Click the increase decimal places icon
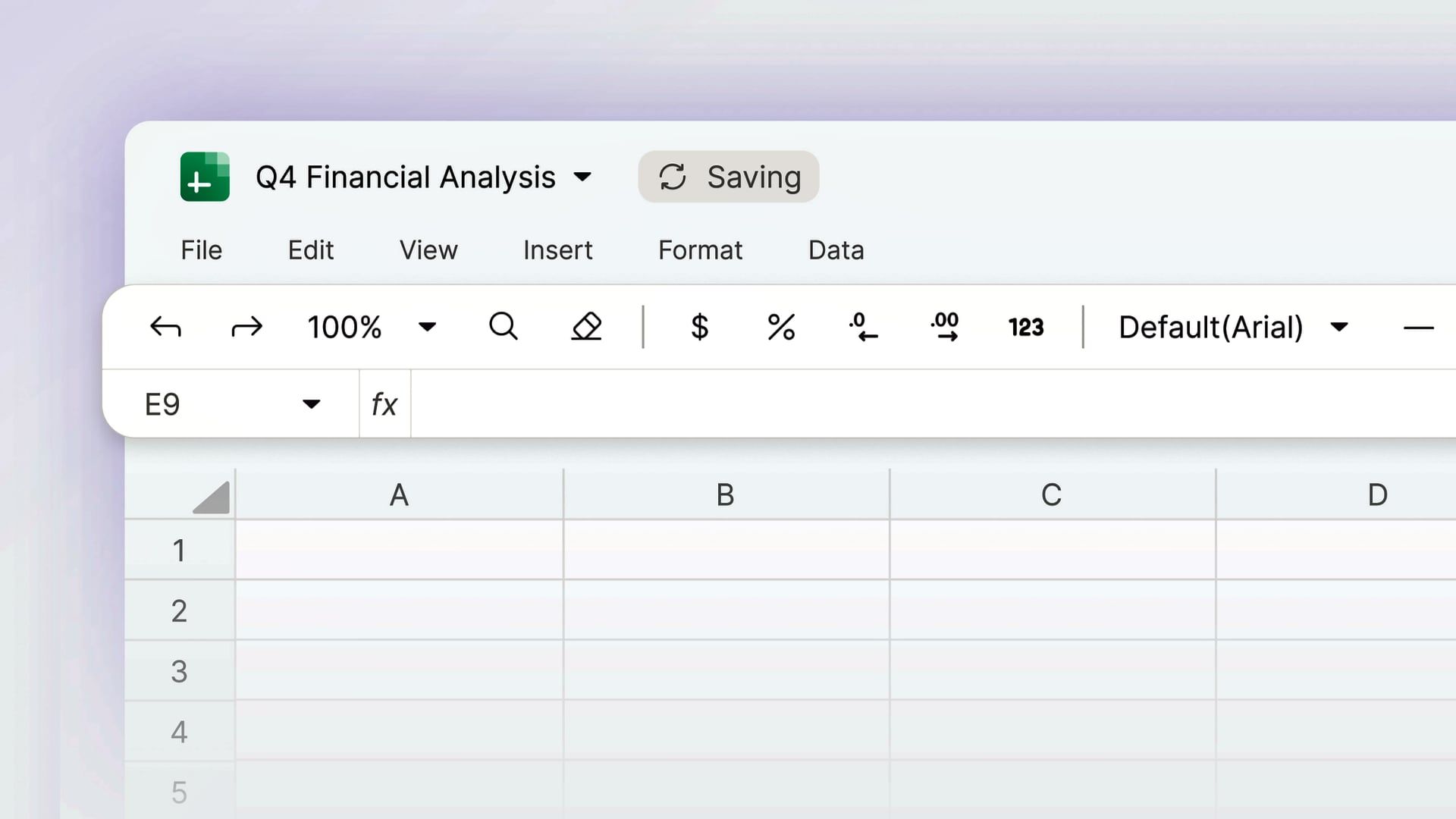 point(945,328)
